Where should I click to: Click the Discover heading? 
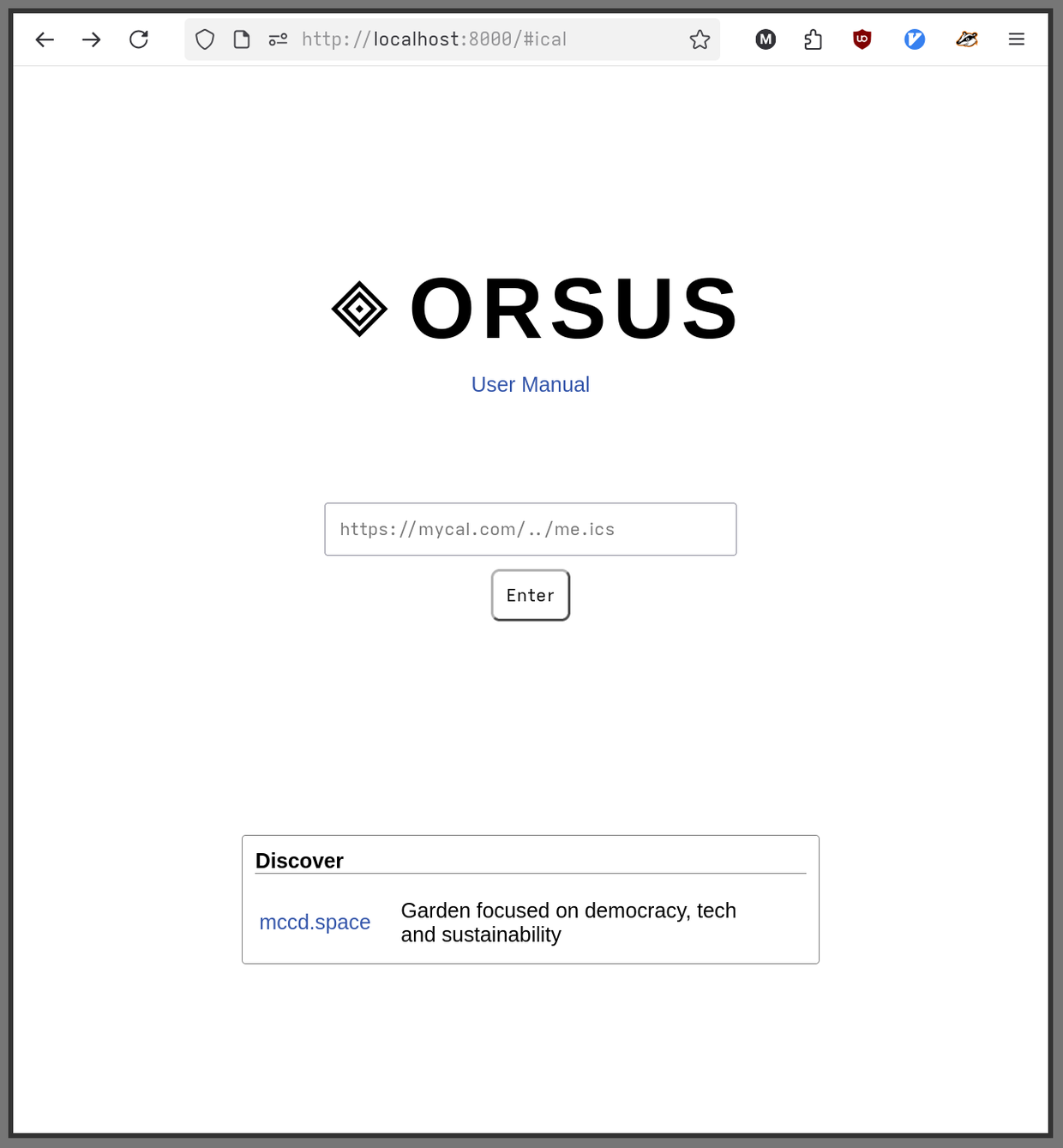299,861
